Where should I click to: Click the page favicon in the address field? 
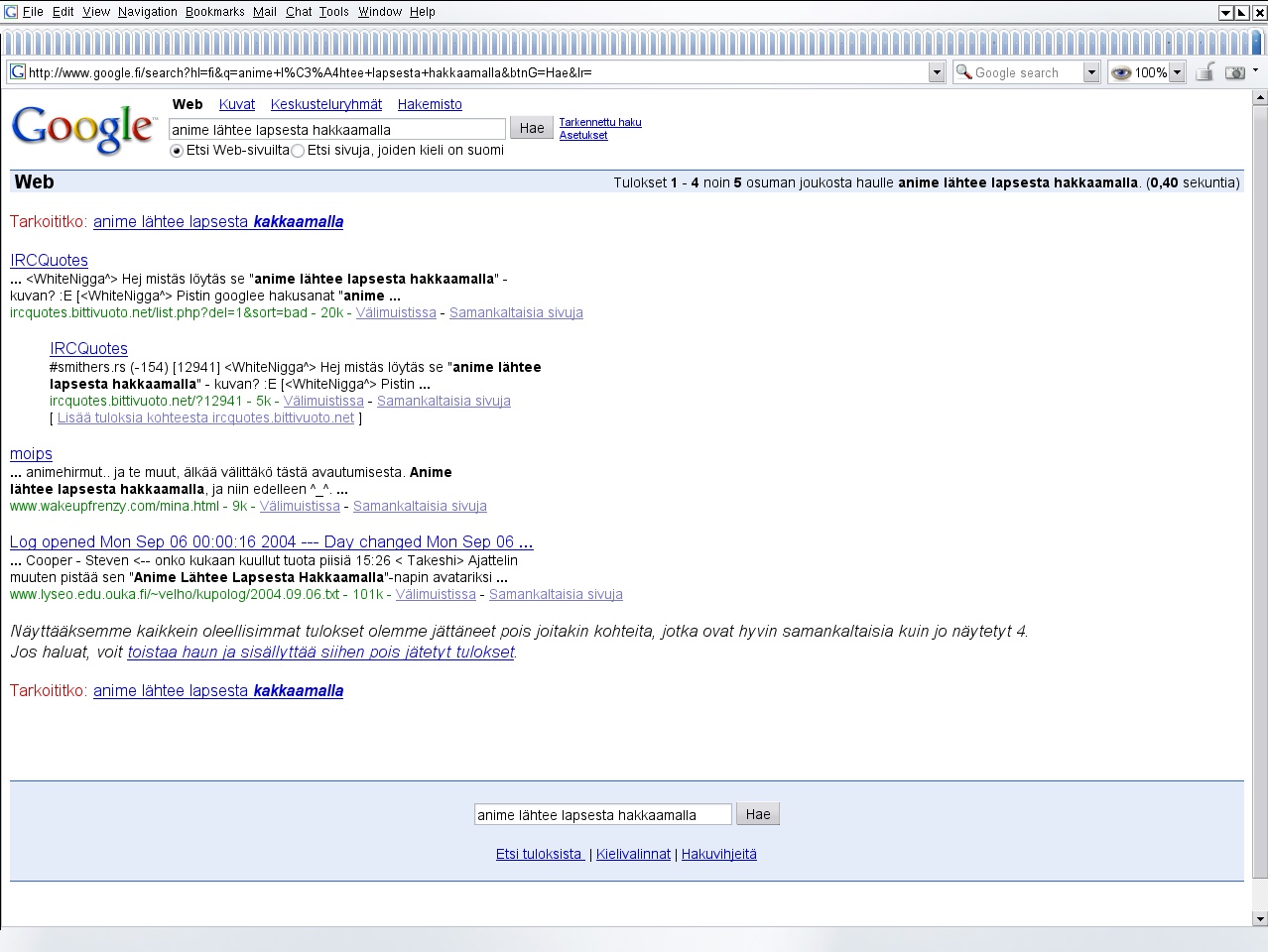pos(18,72)
